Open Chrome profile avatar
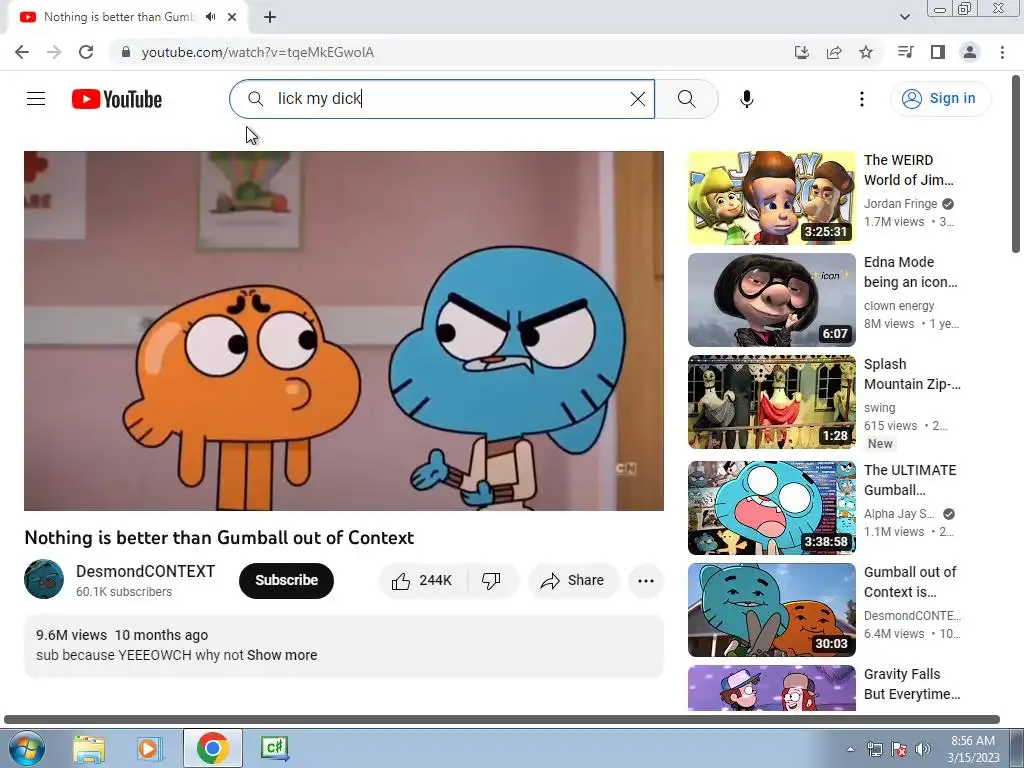1024x768 pixels. coord(970,52)
